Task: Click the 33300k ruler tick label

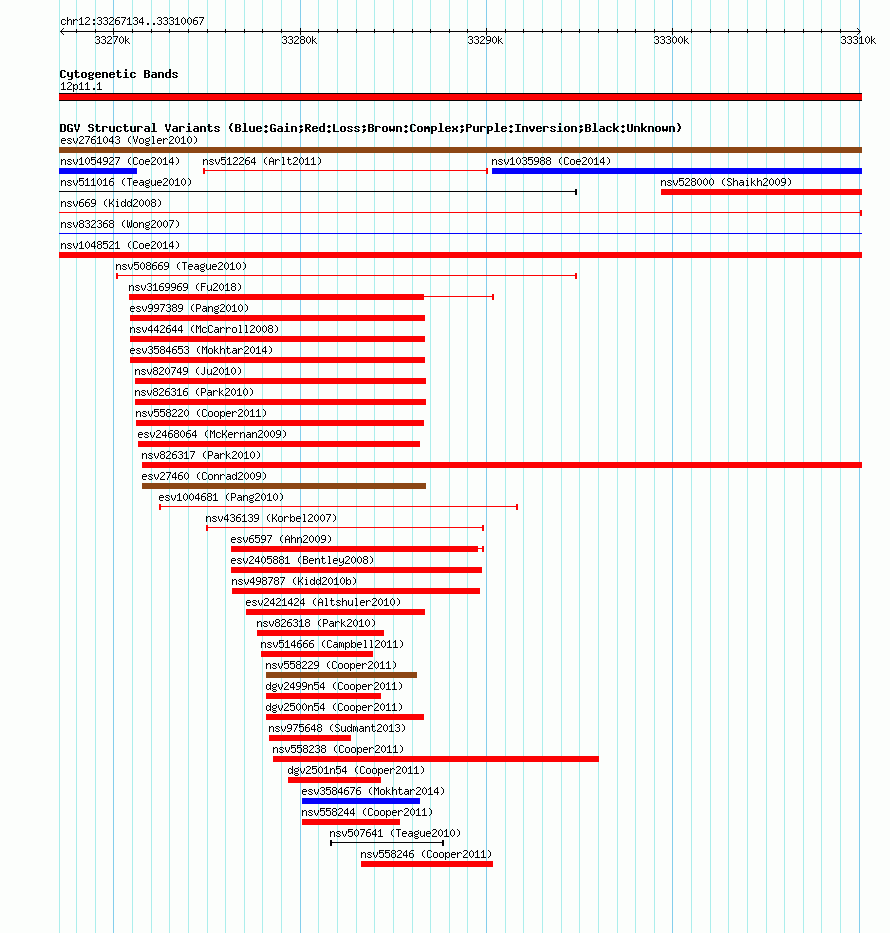Action: pos(672,40)
